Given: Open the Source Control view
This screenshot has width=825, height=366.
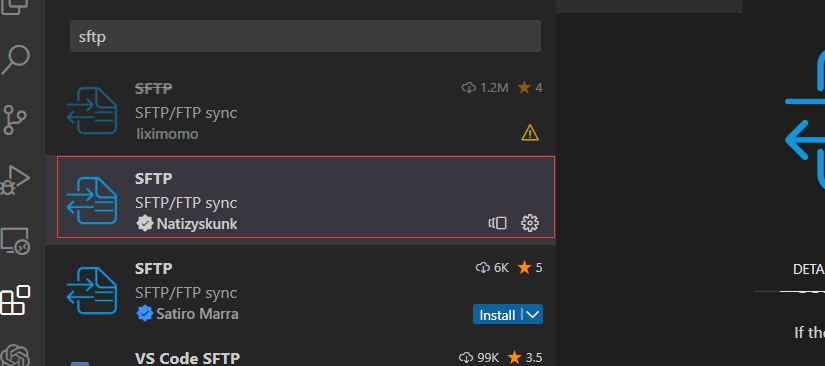Looking at the screenshot, I should [15, 119].
